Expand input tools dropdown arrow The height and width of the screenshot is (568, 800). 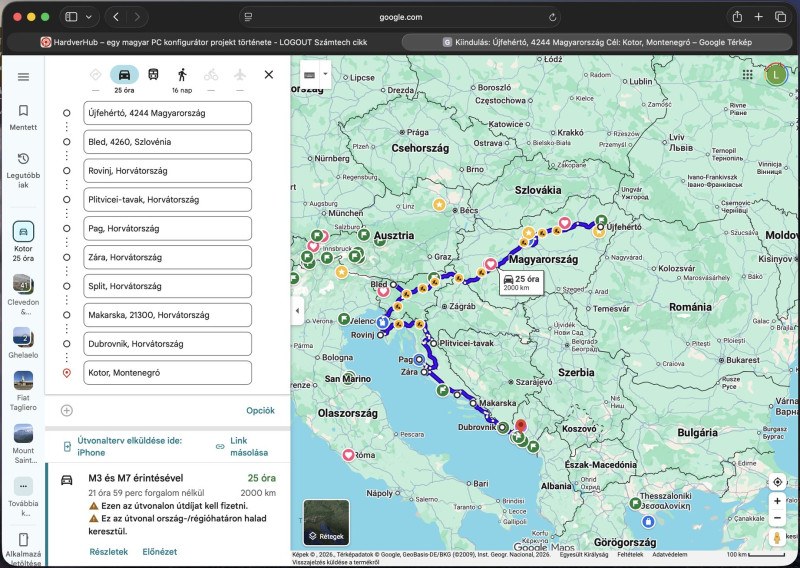(x=325, y=74)
